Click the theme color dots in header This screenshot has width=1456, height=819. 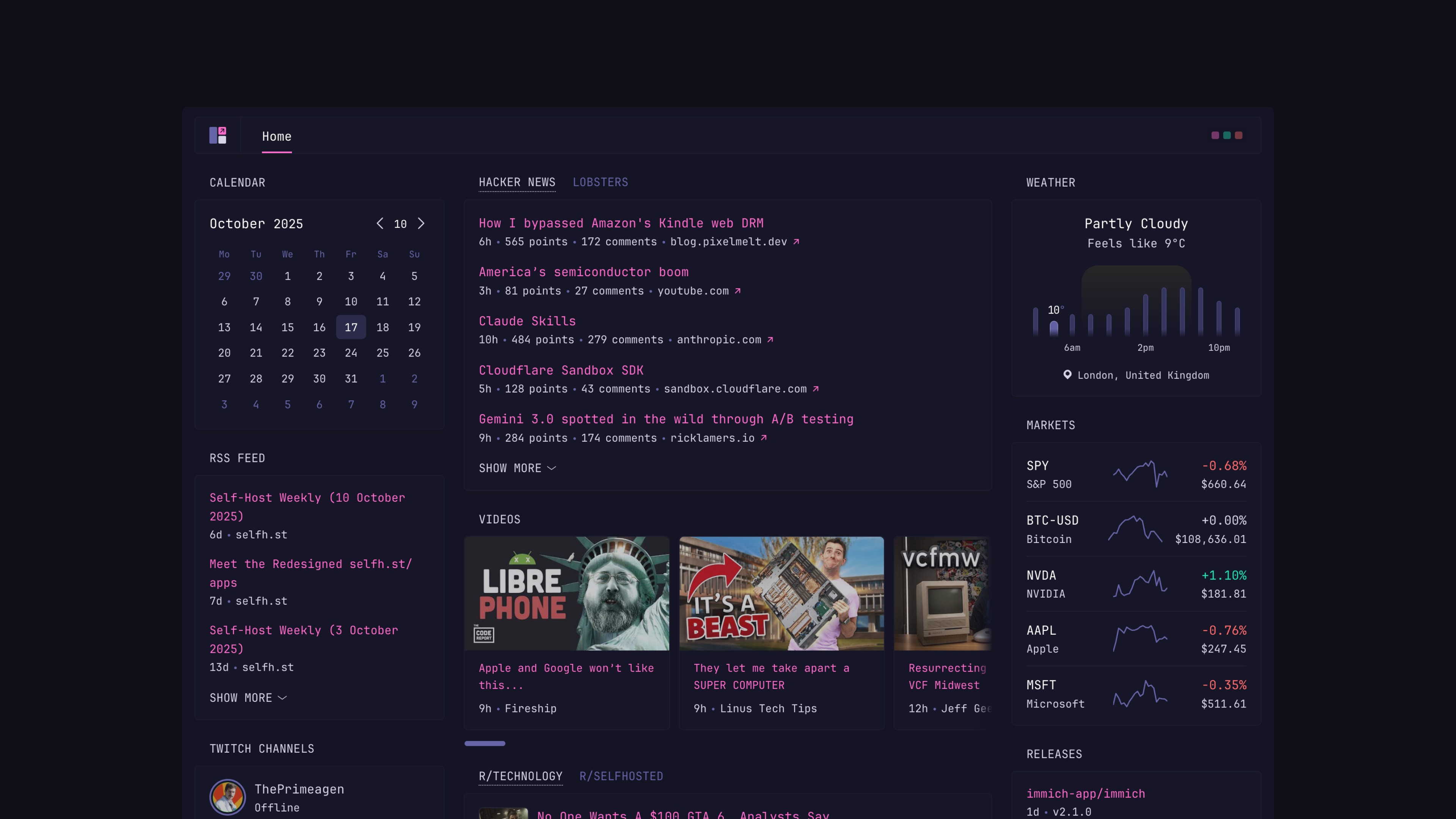(1227, 136)
